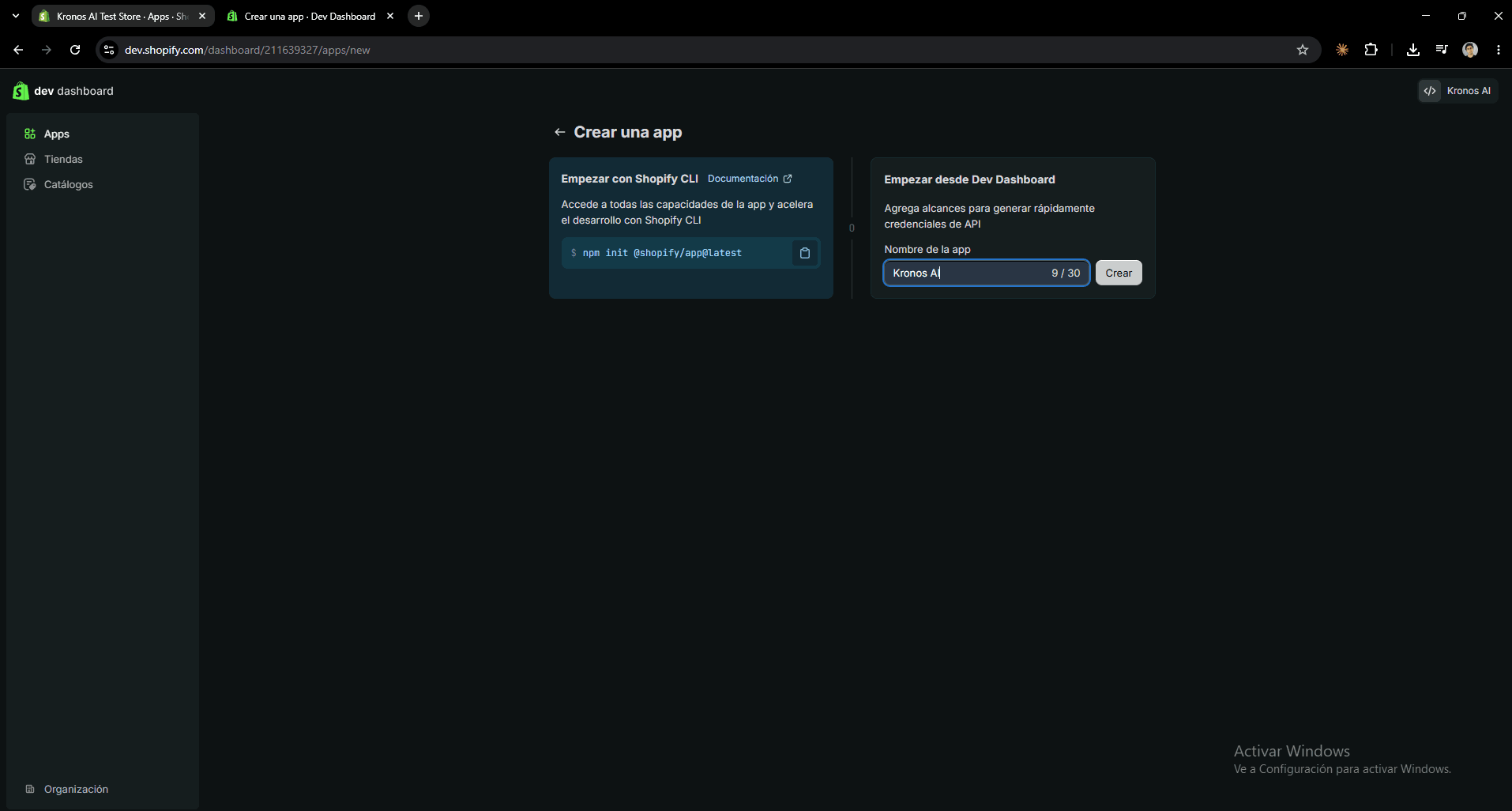This screenshot has height=811, width=1512.
Task: Focus the Nombre de la app field
Action: point(987,273)
